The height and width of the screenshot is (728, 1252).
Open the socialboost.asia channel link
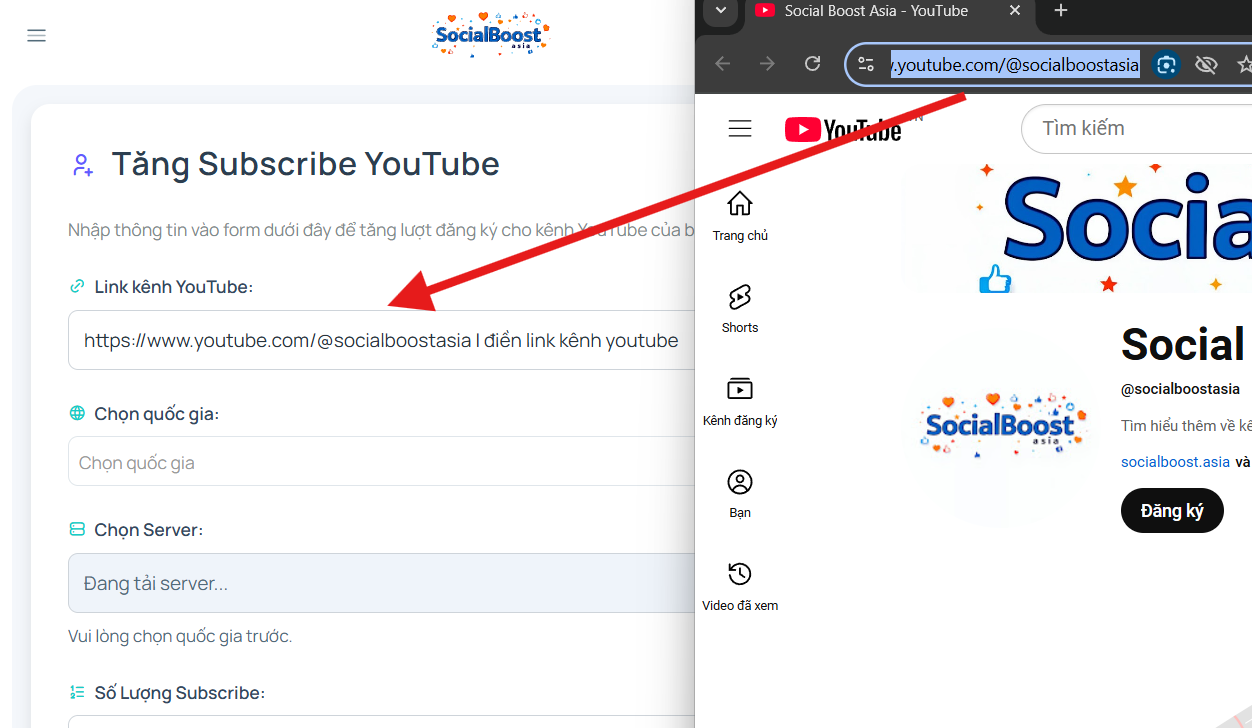(x=1175, y=462)
